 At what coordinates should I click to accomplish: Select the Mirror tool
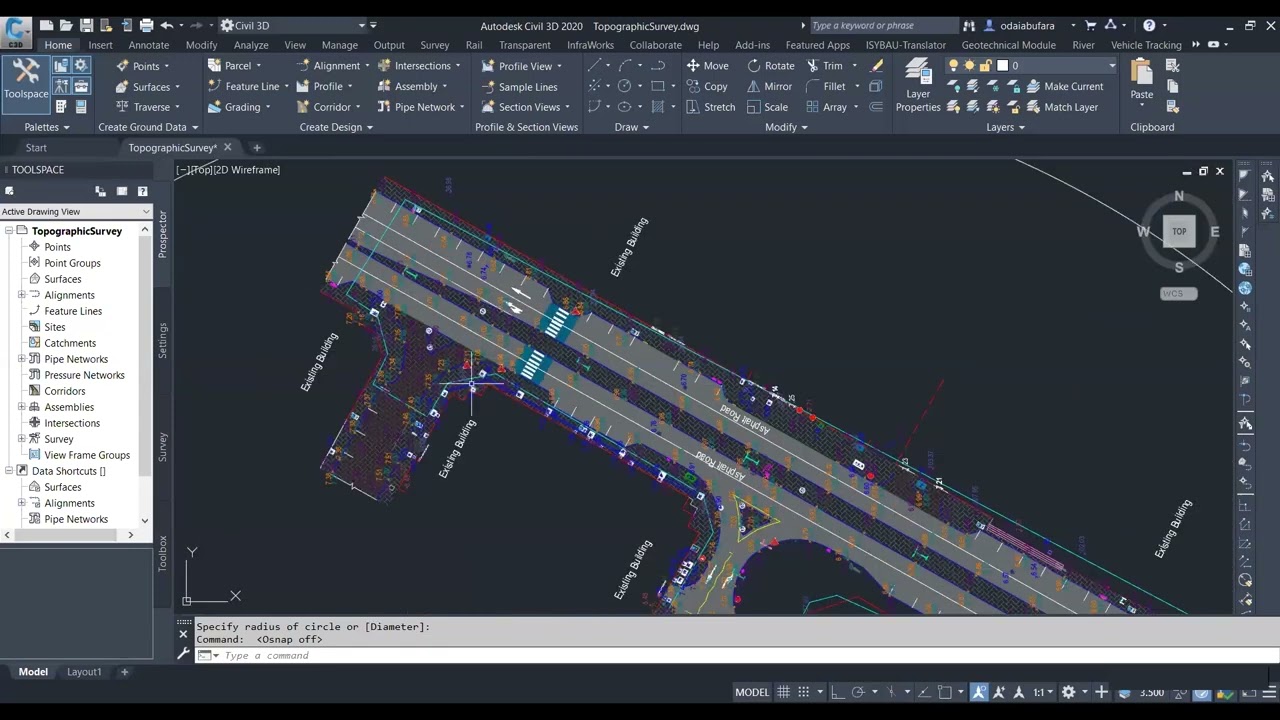(769, 87)
